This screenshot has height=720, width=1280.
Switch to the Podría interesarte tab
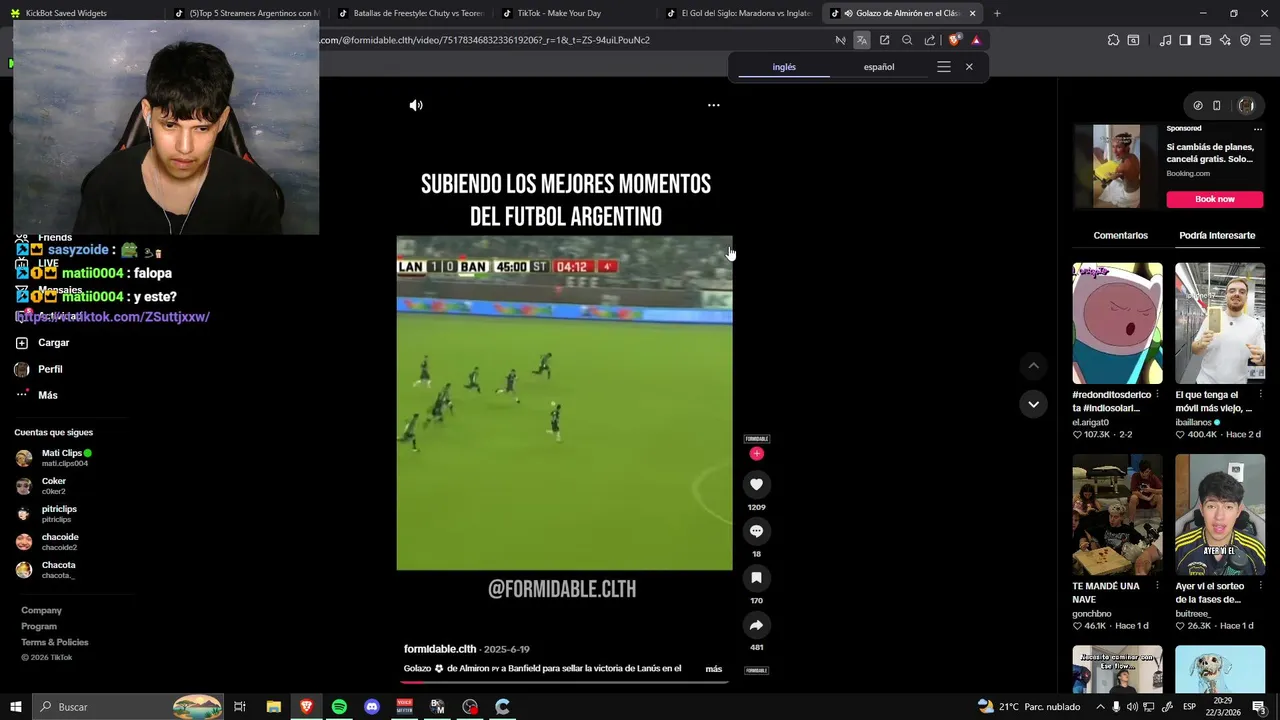pos(1217,235)
